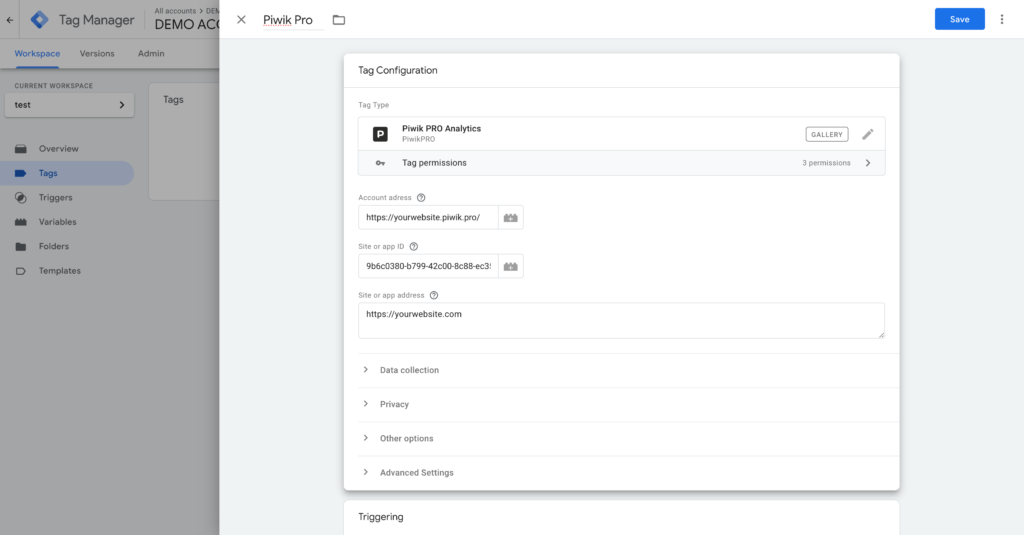Edit tag type with pencil icon
This screenshot has height=535, width=1024.
click(x=867, y=134)
